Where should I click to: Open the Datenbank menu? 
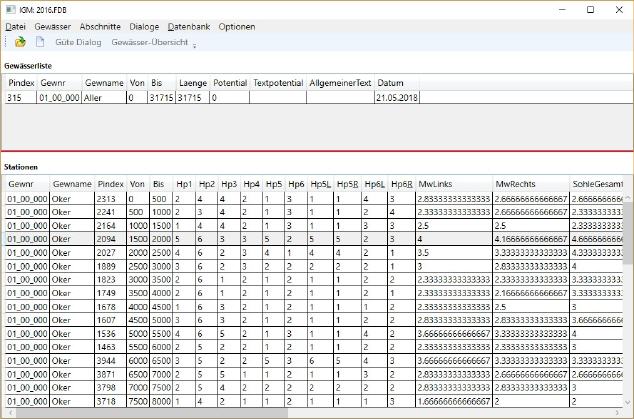189,25
